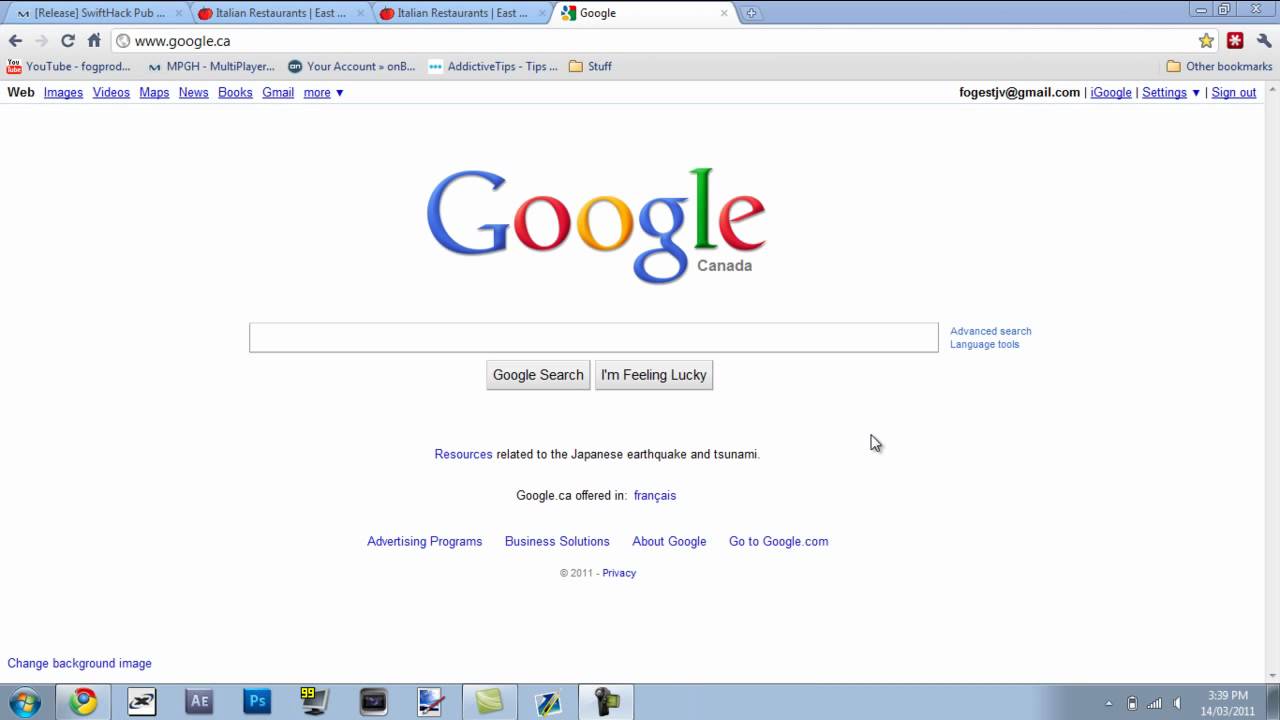This screenshot has width=1280, height=720.
Task: Click Change background image link
Action: point(80,663)
